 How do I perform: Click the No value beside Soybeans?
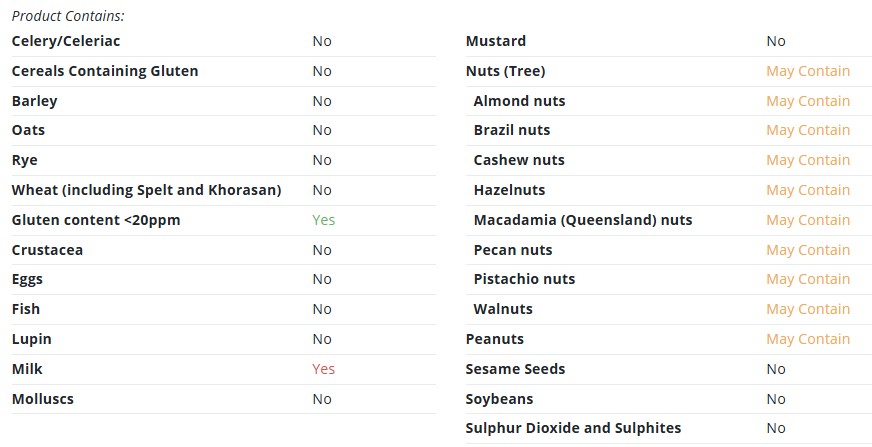pos(776,399)
